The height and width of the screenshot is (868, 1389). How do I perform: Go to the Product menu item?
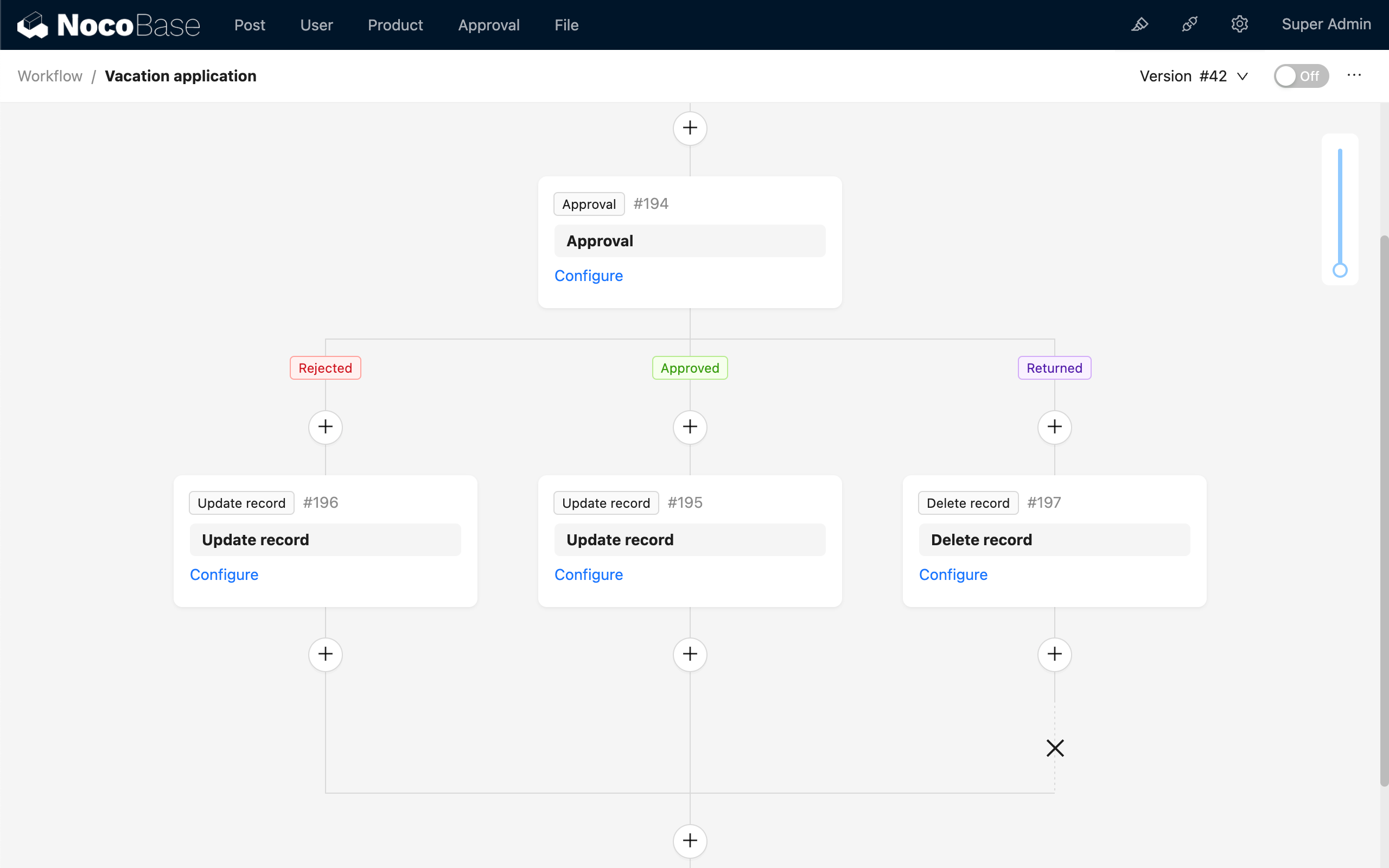[x=395, y=25]
